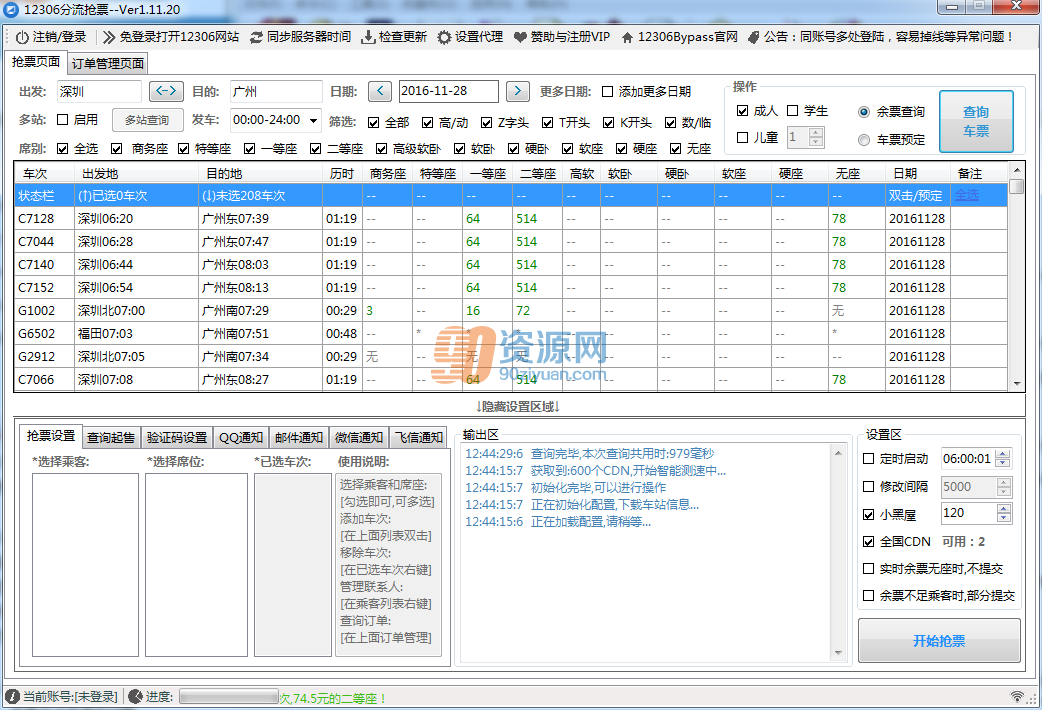The width and height of the screenshot is (1042, 710).
Task: Click the gear icon for 设置代理
Action: pyautogui.click(x=444, y=37)
